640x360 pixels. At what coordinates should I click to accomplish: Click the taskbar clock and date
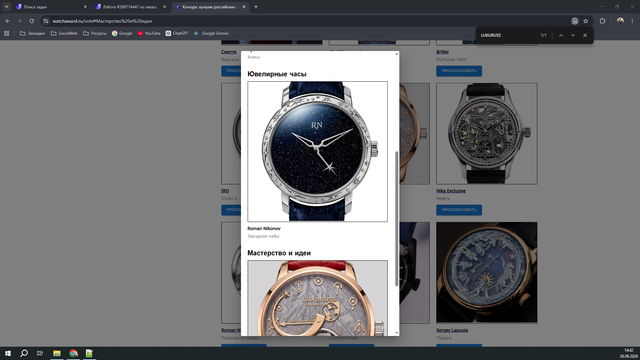click(629, 353)
